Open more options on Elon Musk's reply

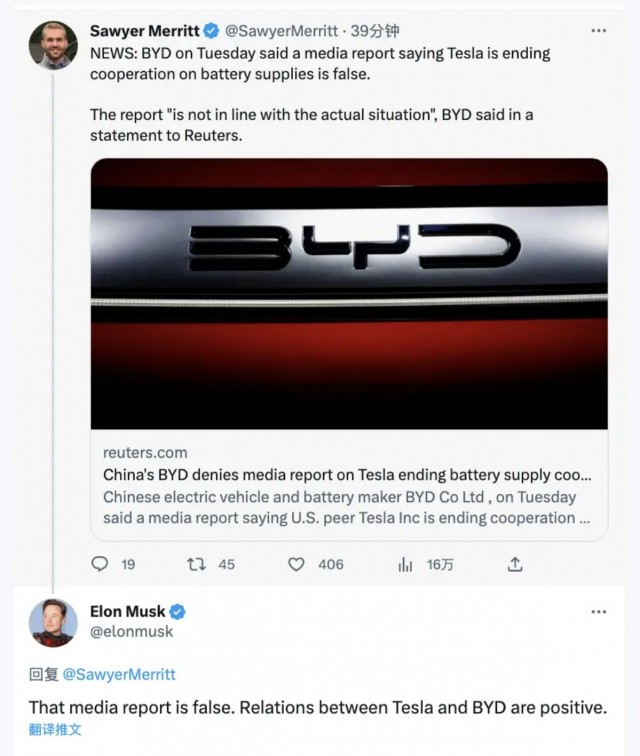pos(599,612)
